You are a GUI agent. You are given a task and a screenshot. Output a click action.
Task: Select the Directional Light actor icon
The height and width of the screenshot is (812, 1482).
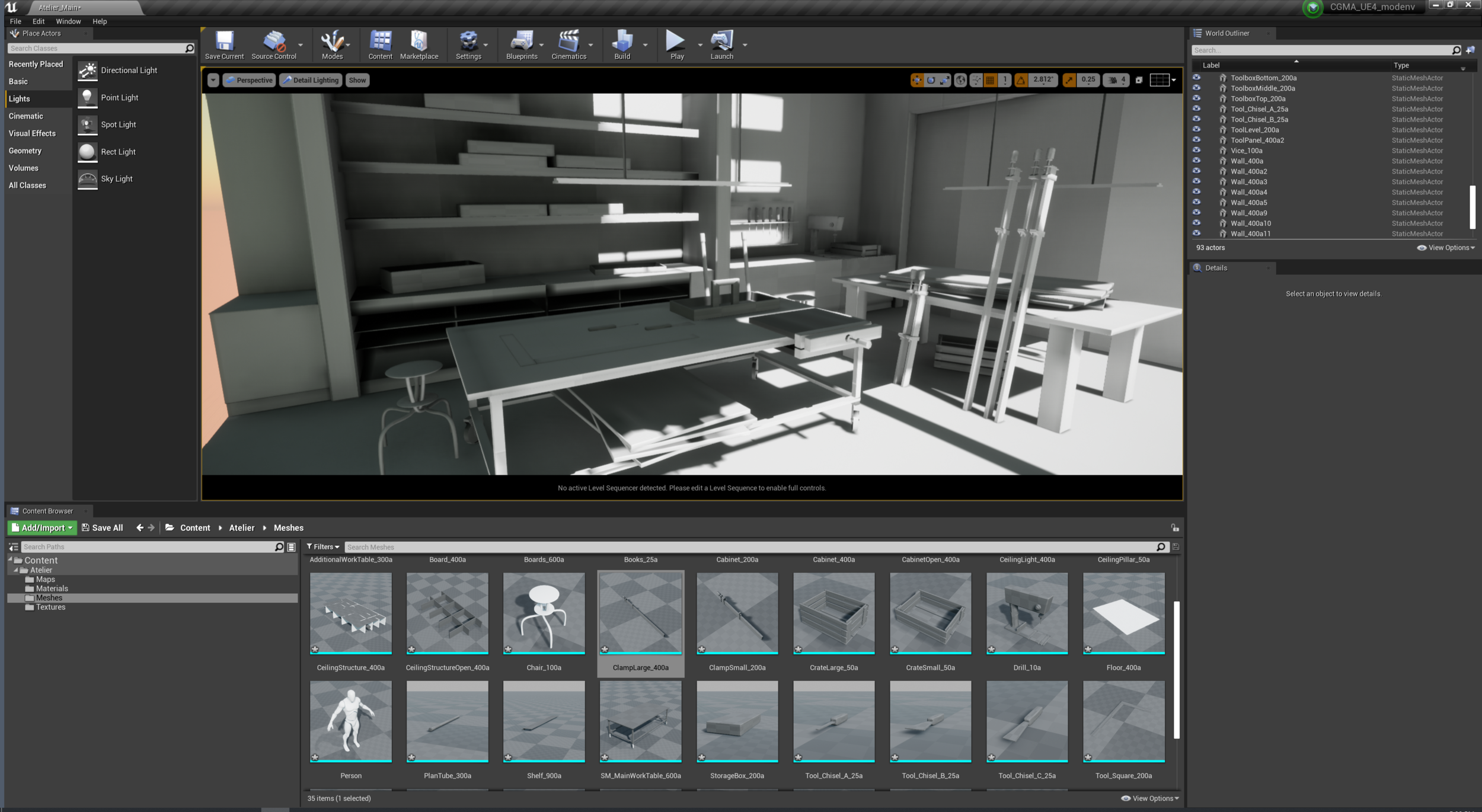point(88,71)
